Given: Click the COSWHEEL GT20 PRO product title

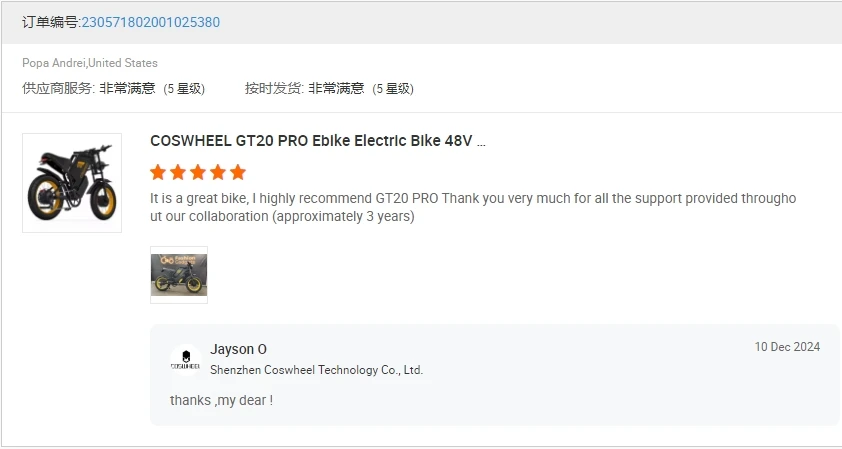Looking at the screenshot, I should 317,141.
